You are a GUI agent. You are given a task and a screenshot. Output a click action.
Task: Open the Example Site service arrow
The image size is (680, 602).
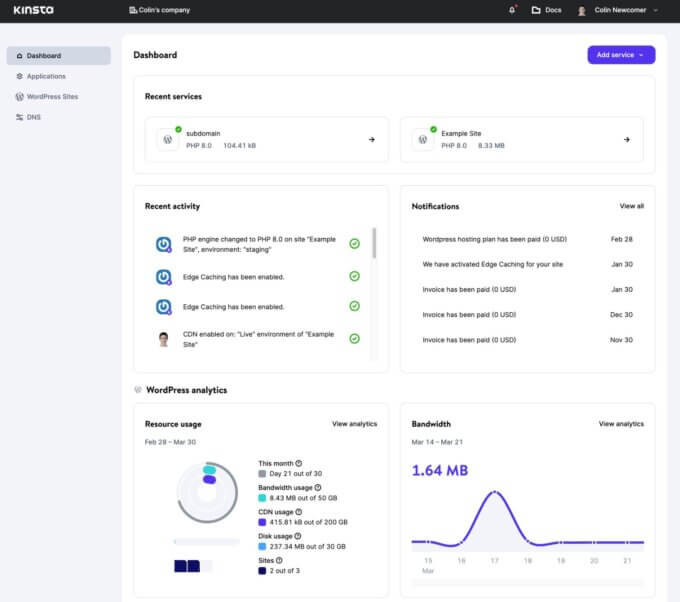pyautogui.click(x=627, y=140)
